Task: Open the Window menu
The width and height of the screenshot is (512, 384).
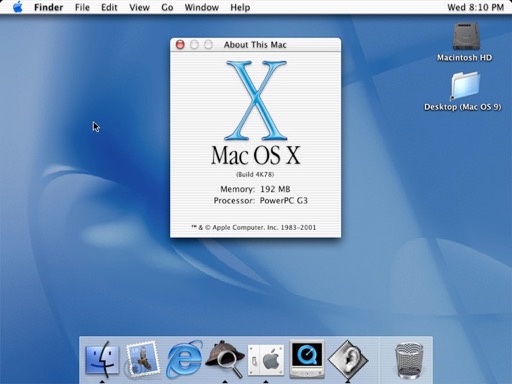Action: 201,7
